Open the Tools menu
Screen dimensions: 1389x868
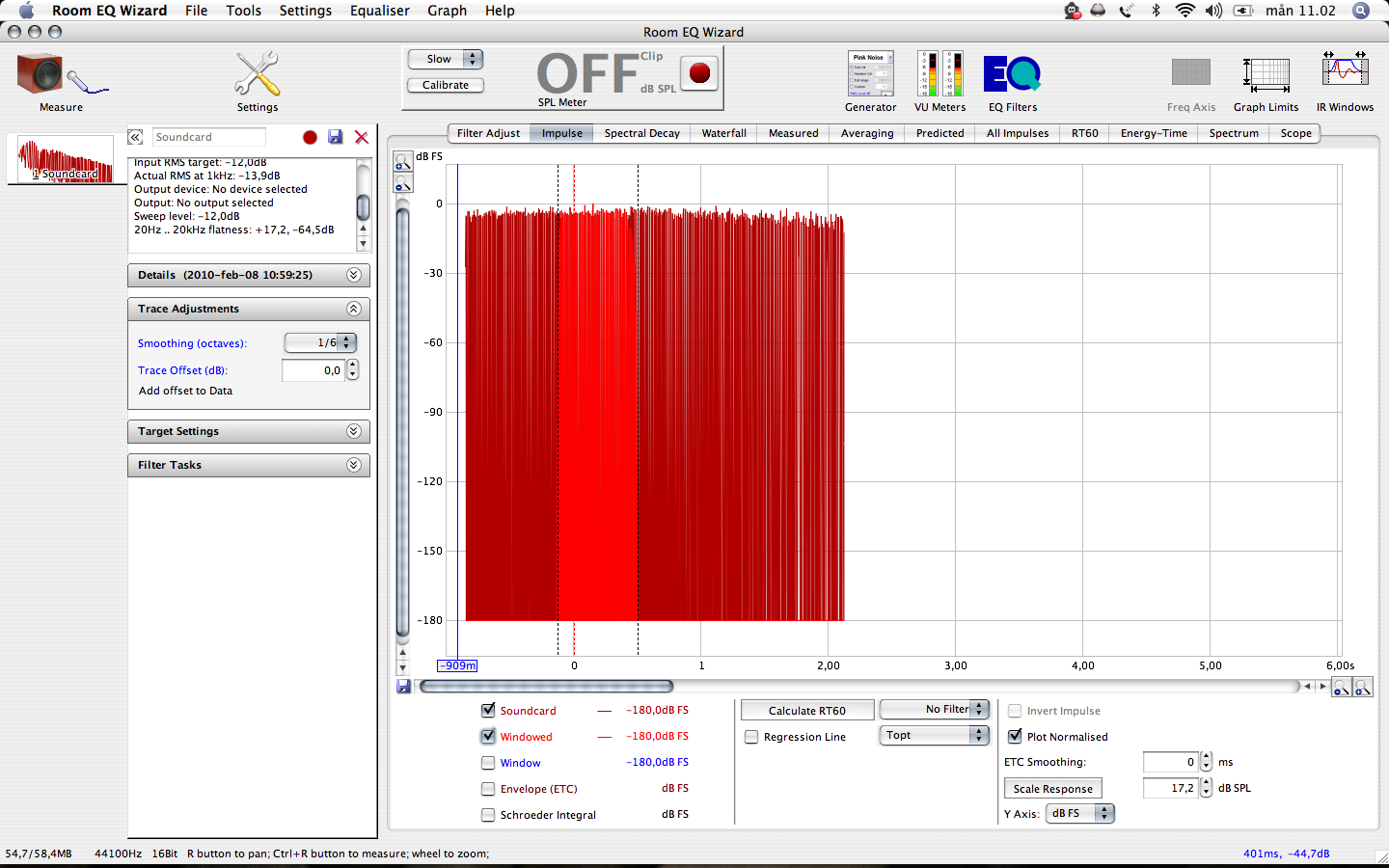243,11
